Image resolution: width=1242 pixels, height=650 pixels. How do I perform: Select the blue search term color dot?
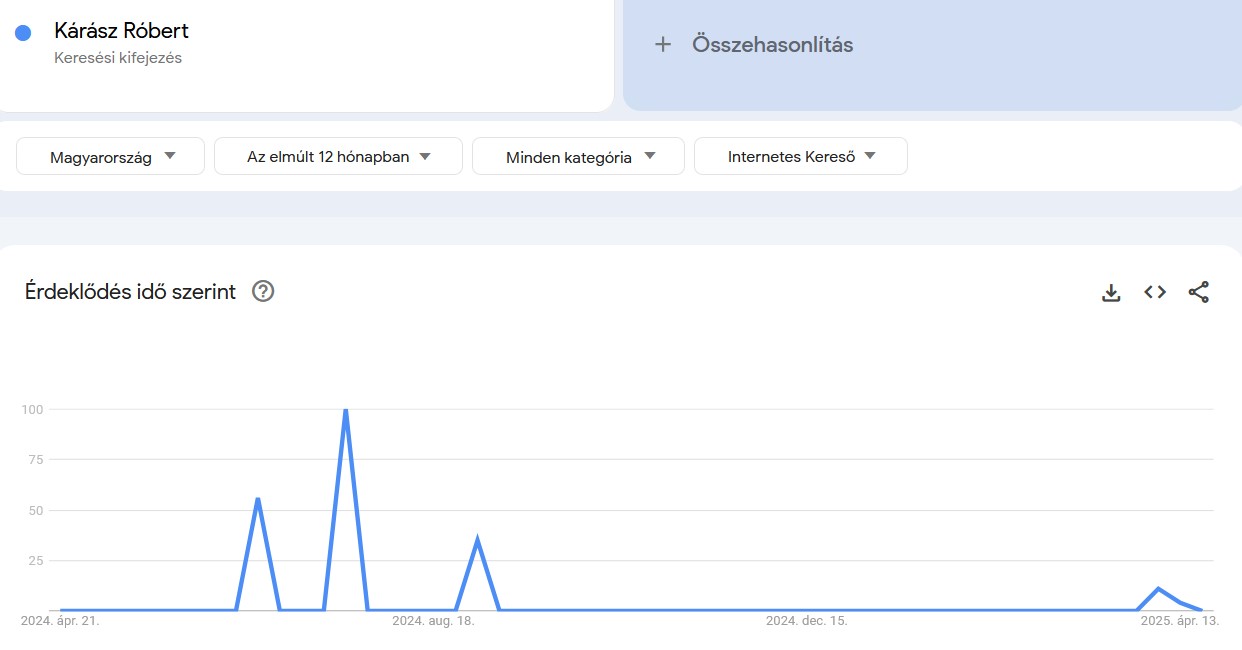(x=22, y=32)
